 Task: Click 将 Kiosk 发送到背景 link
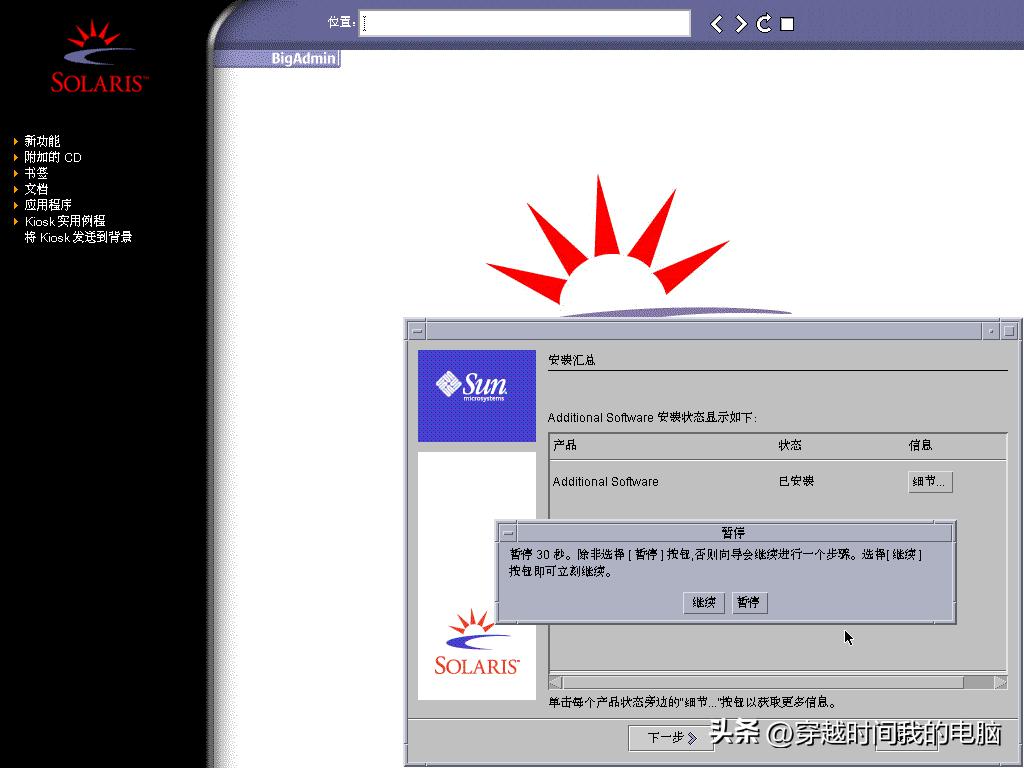point(78,237)
